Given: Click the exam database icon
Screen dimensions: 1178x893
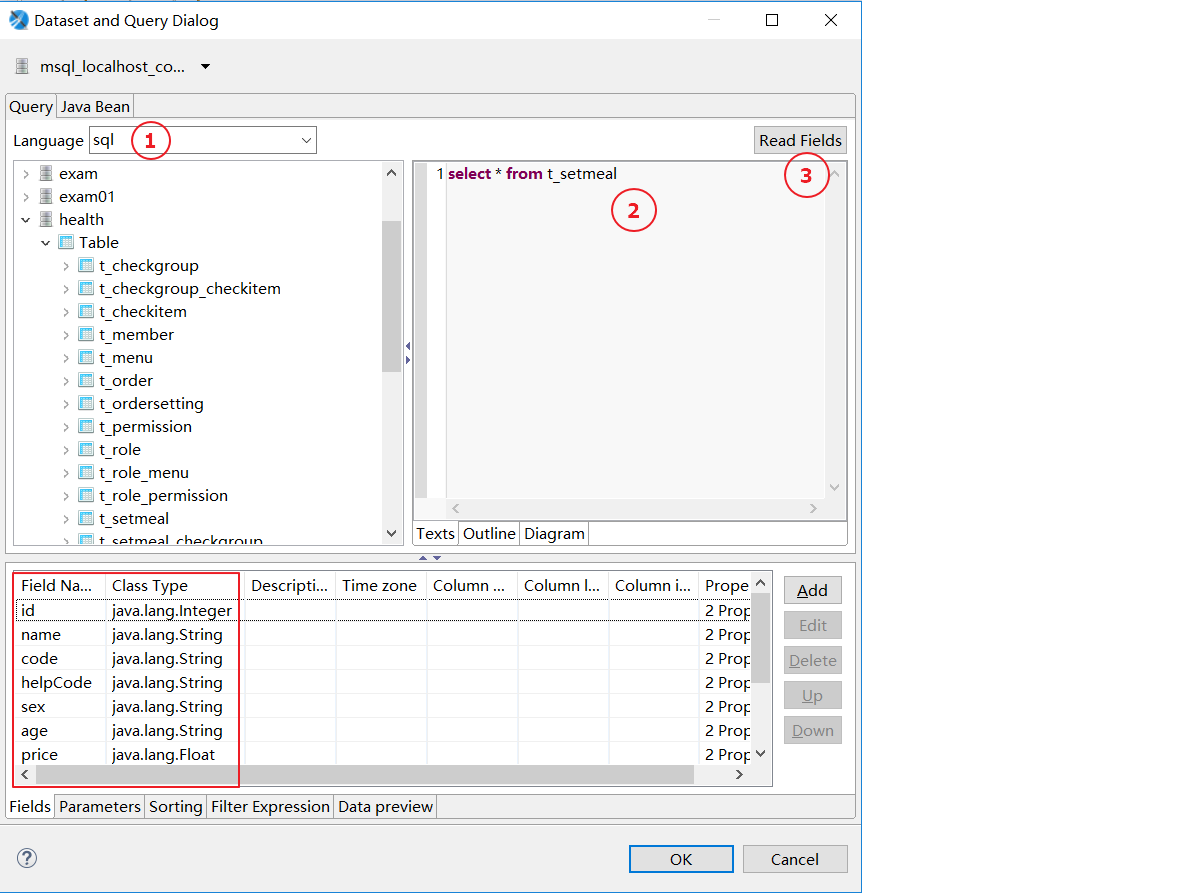Looking at the screenshot, I should (x=46, y=173).
